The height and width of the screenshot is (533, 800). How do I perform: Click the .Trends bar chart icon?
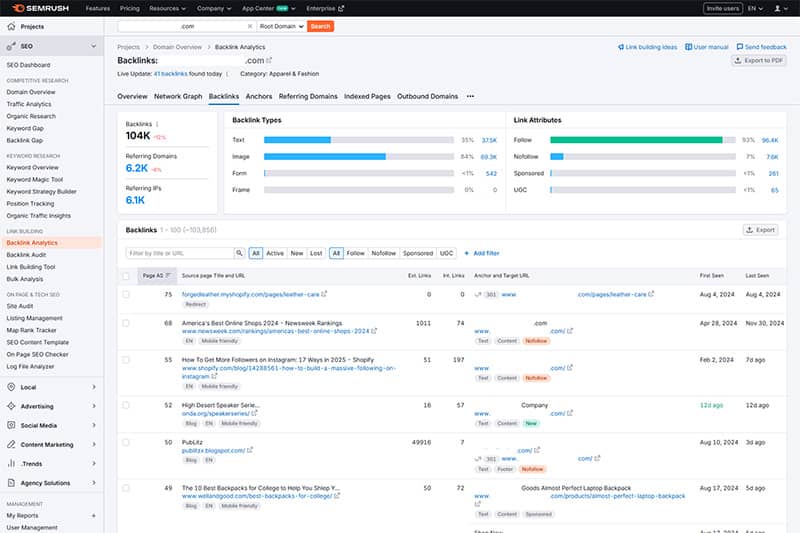point(11,463)
